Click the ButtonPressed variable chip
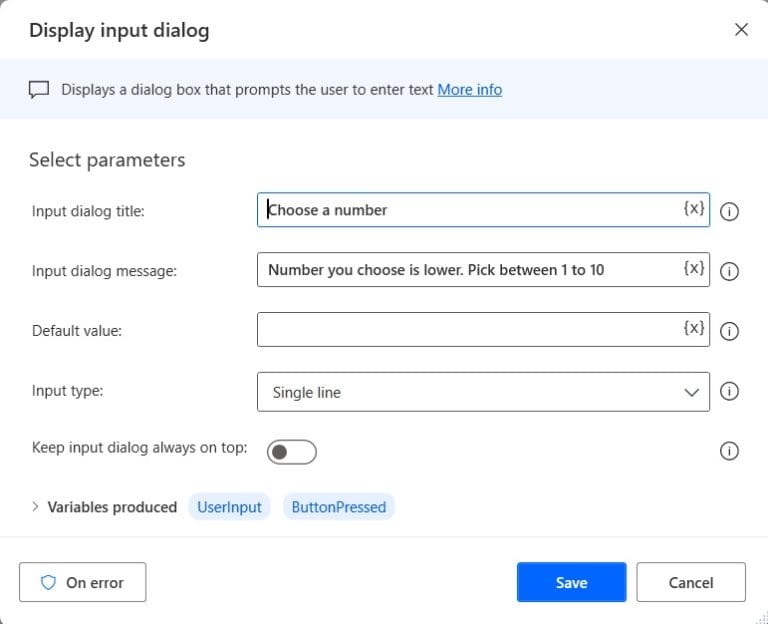Image resolution: width=768 pixels, height=624 pixels. tap(338, 507)
